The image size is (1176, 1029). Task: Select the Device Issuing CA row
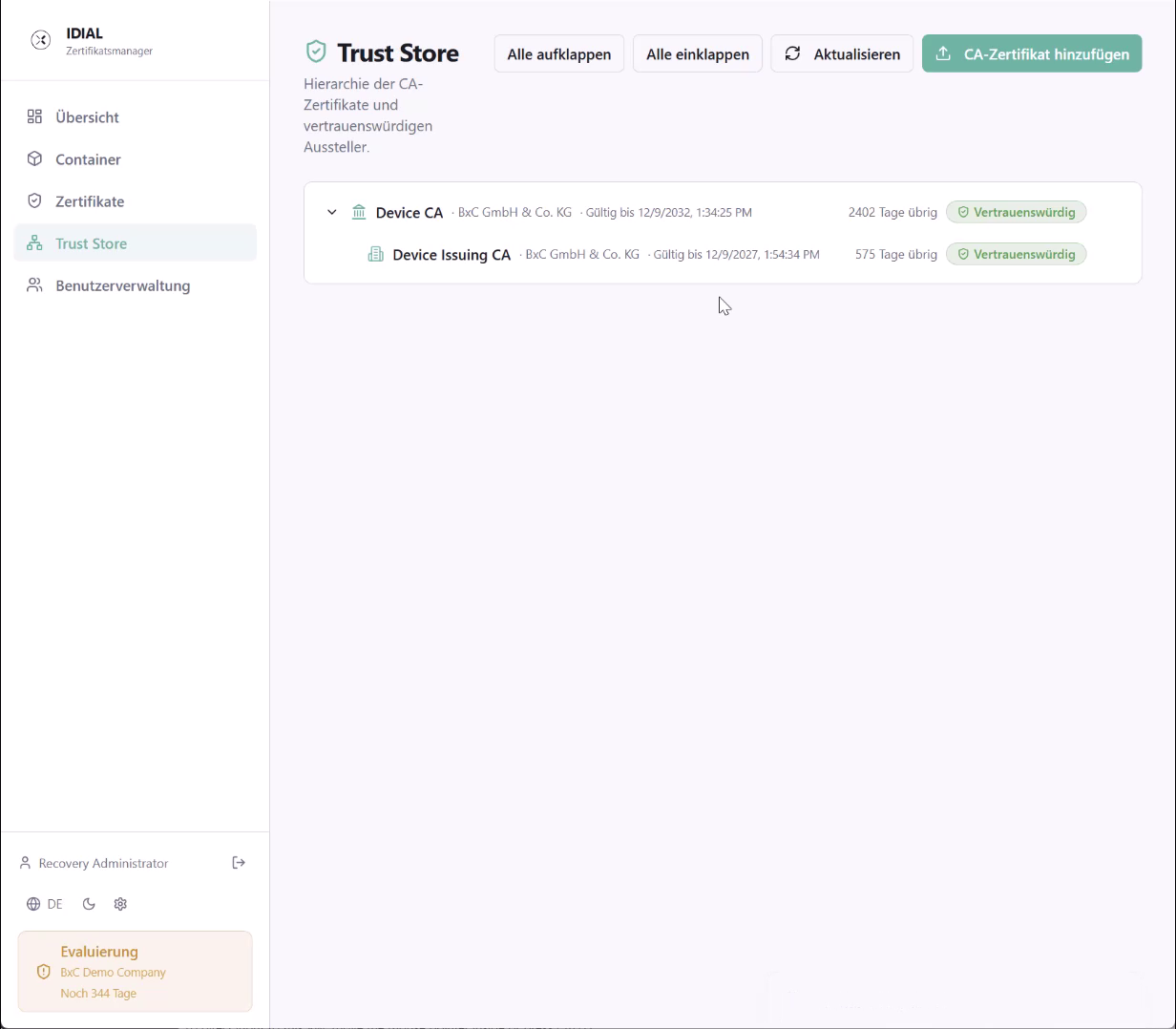click(723, 254)
